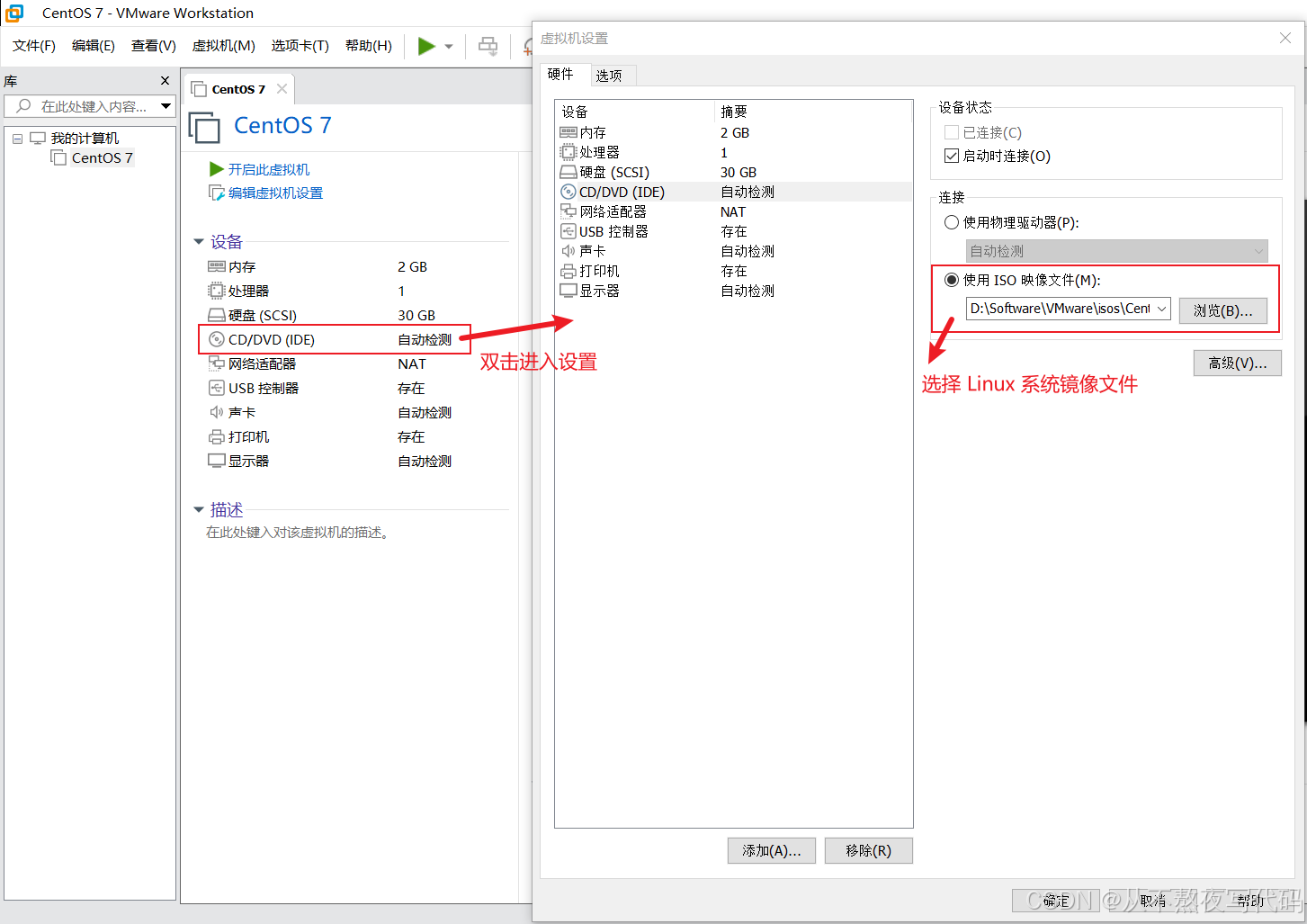Image resolution: width=1307 pixels, height=924 pixels.
Task: Click the 确定 button in settings dialog
Action: (1056, 901)
